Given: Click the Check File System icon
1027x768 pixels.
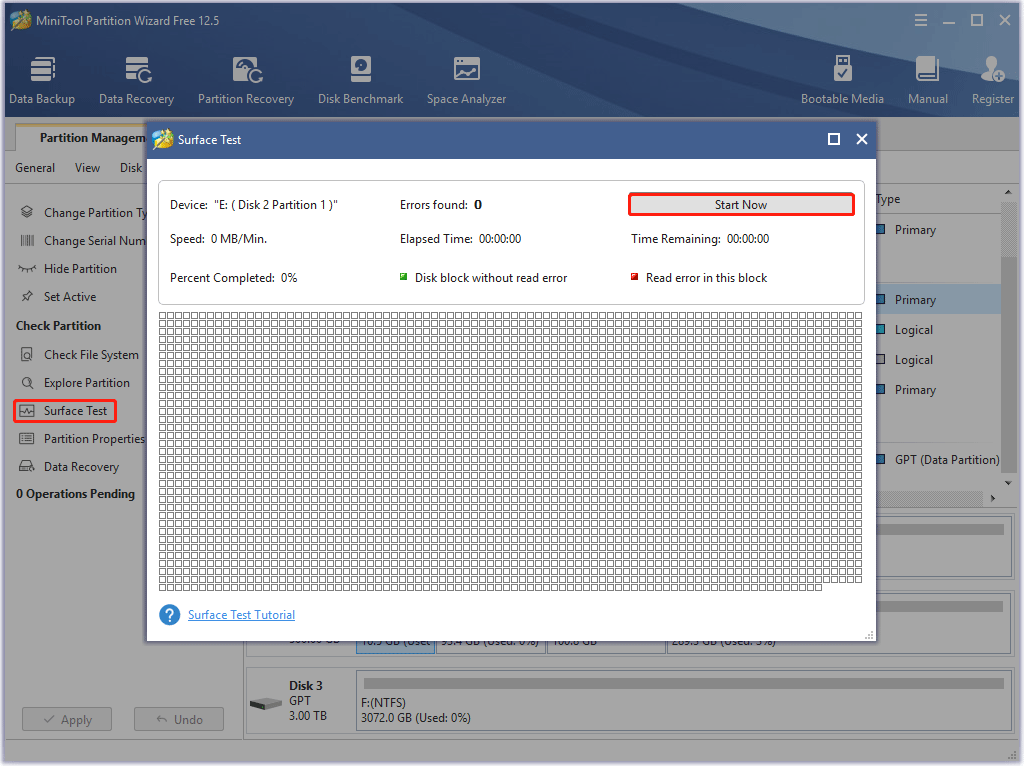Looking at the screenshot, I should pos(27,356).
